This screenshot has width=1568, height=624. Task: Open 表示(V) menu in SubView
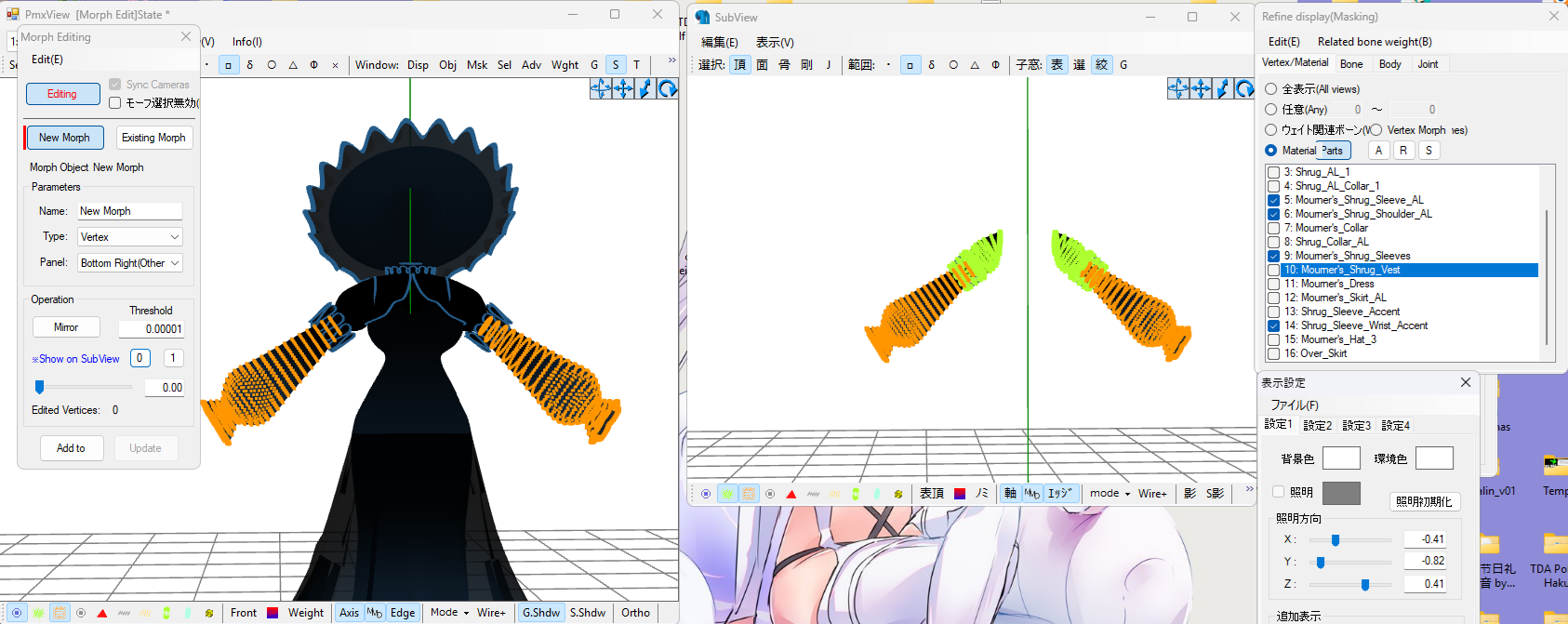coord(775,43)
